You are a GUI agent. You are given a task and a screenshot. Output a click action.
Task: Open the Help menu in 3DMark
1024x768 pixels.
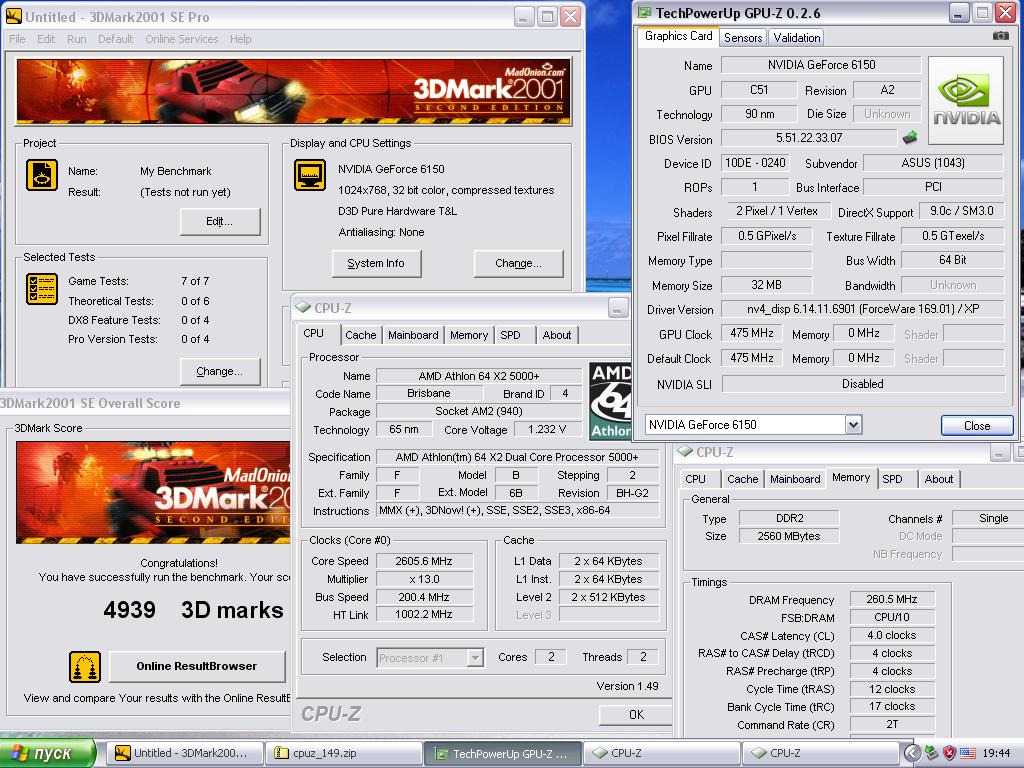coord(240,39)
